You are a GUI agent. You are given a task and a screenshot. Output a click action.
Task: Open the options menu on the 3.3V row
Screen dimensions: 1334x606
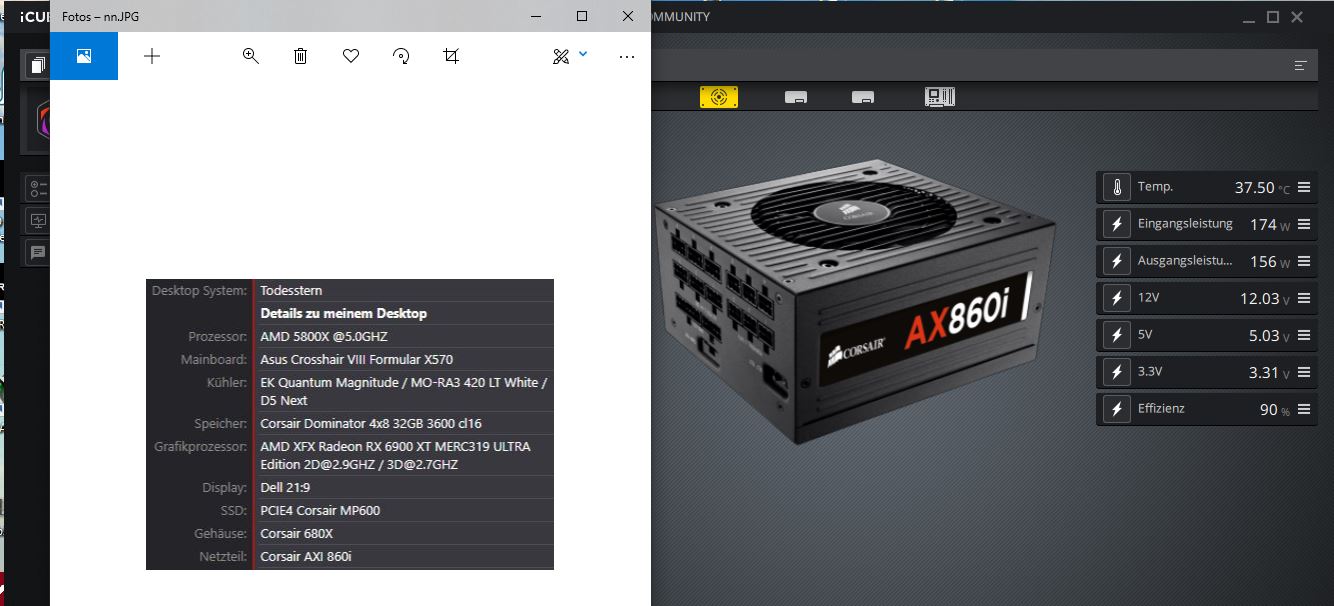1303,372
